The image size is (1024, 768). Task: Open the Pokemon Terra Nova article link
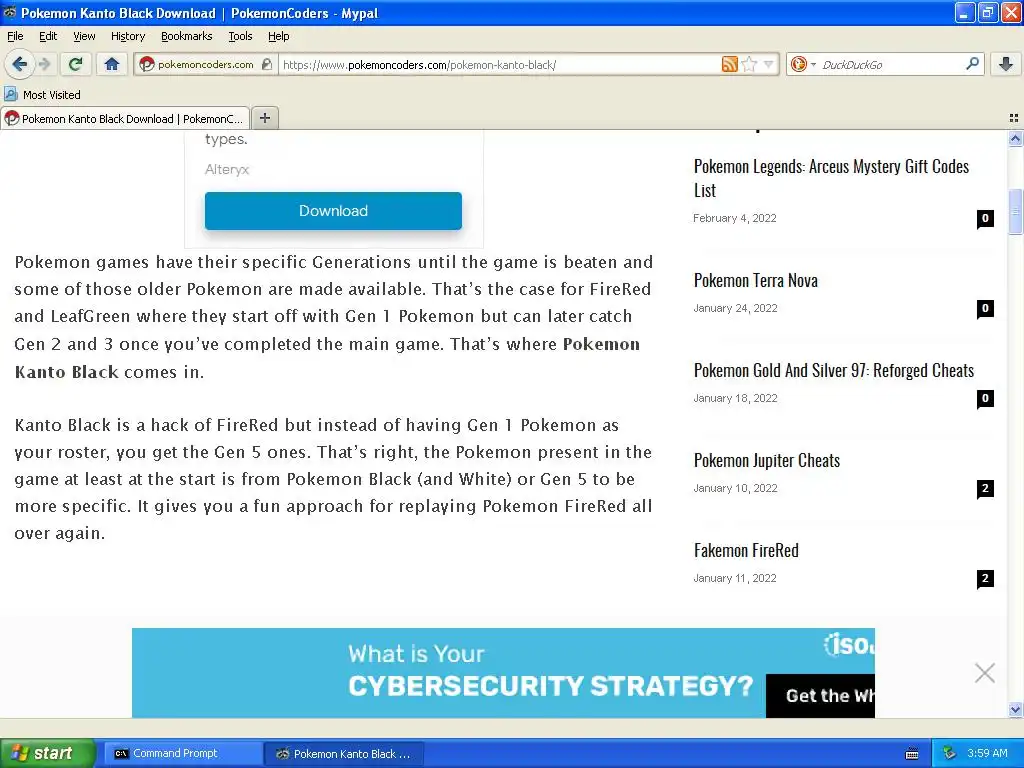756,281
